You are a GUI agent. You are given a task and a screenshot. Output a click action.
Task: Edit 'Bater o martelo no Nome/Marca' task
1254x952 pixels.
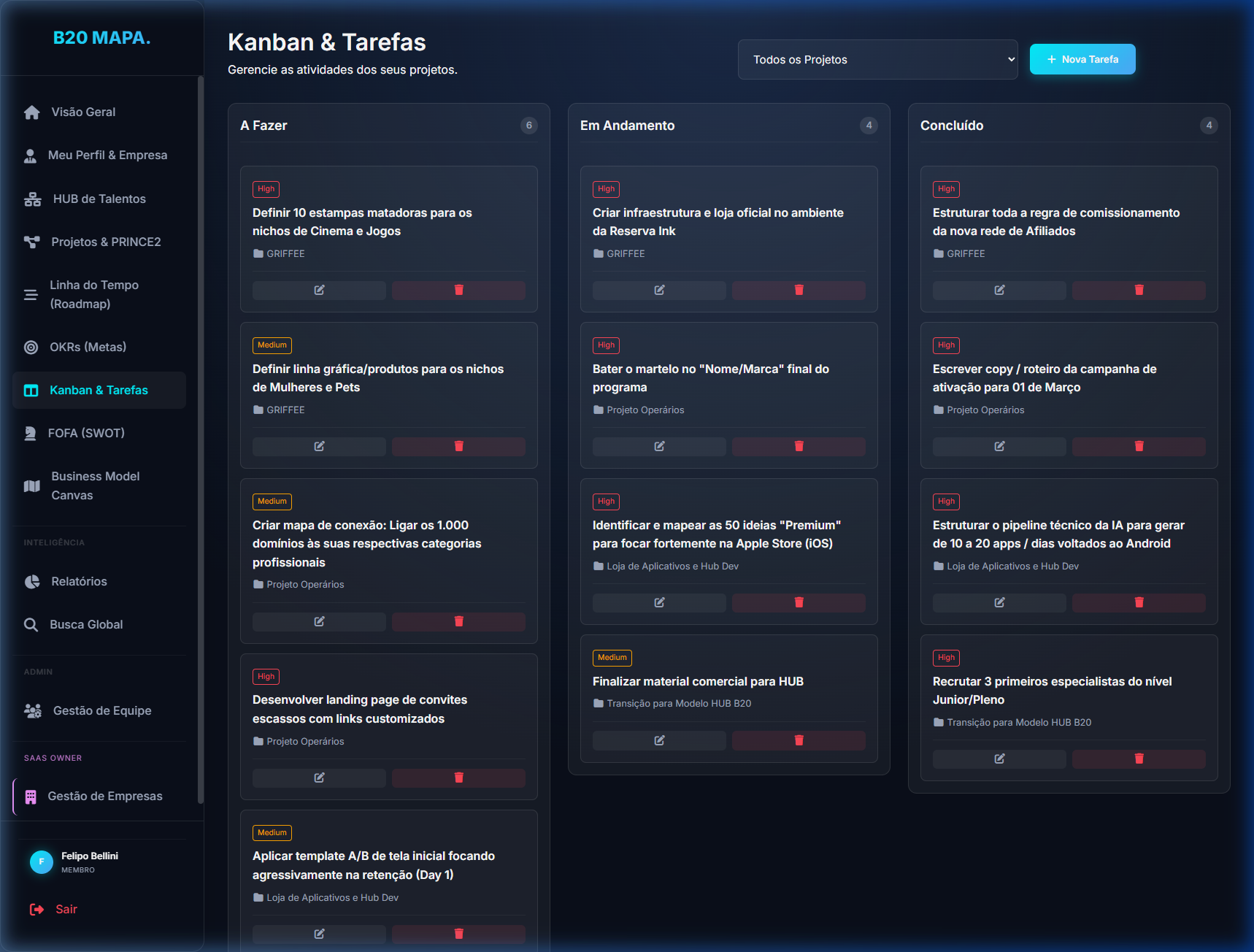(x=659, y=446)
